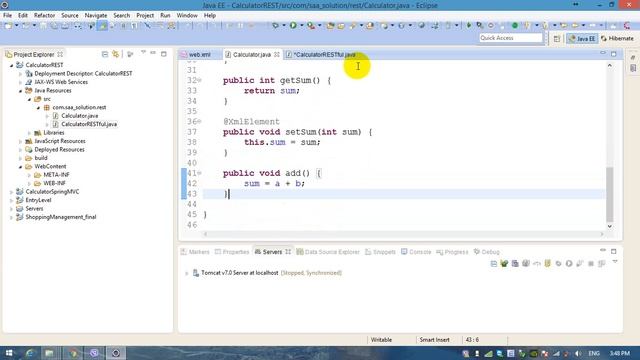Click the Writable status entry
This screenshot has width=640, height=360.
click(x=381, y=340)
